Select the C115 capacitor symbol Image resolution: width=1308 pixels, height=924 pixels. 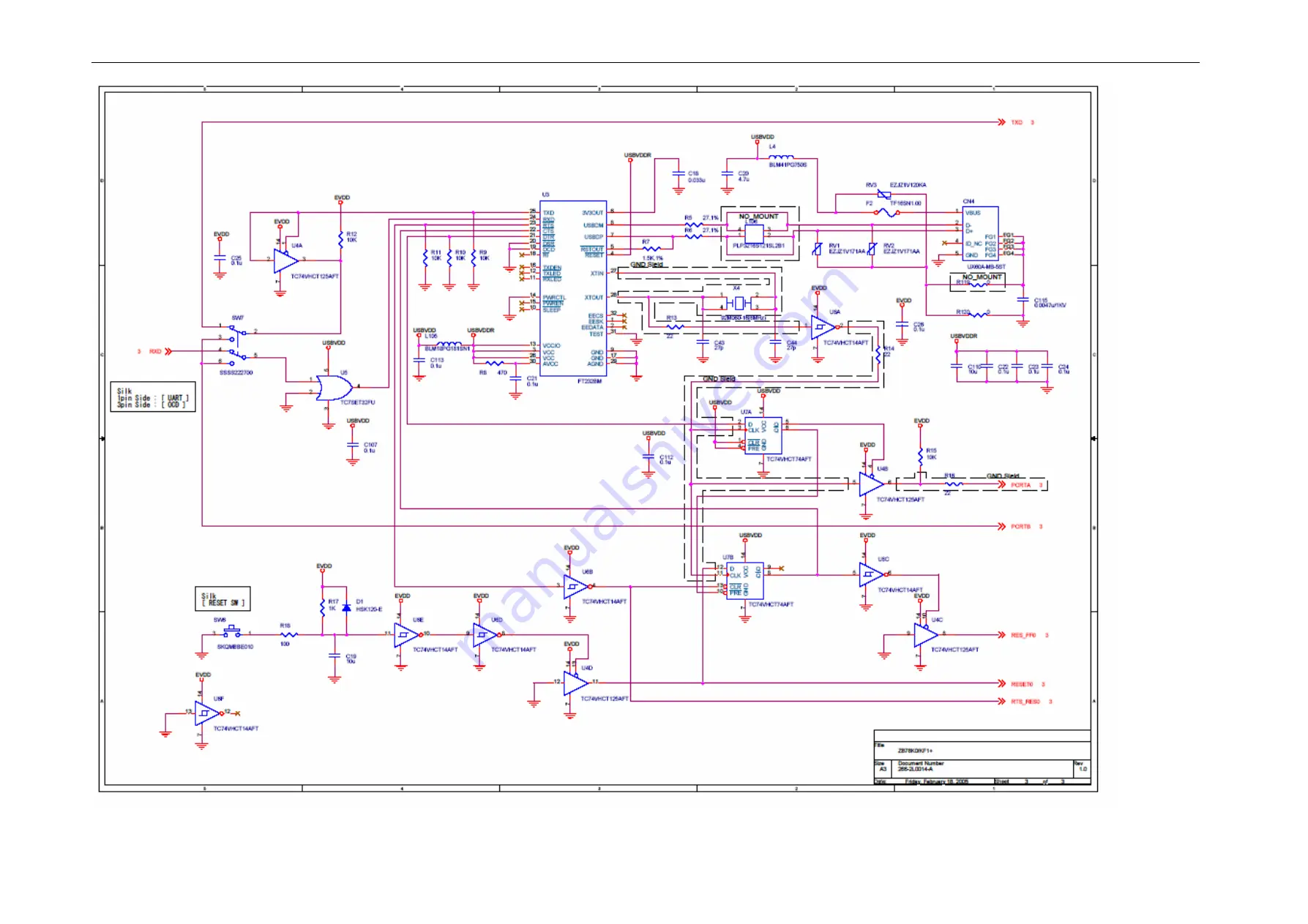(1023, 299)
